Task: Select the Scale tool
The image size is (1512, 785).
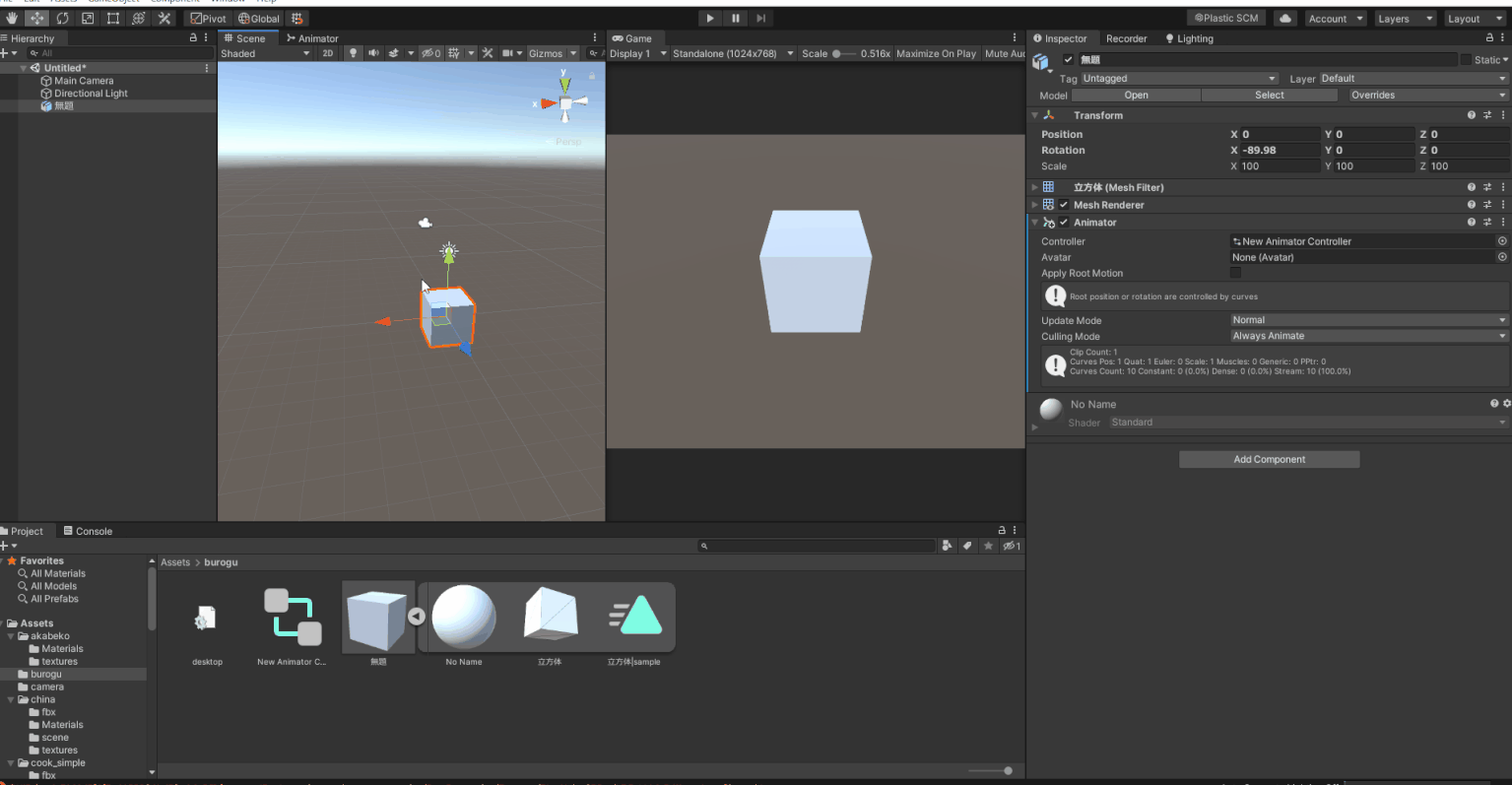Action: tap(87, 18)
